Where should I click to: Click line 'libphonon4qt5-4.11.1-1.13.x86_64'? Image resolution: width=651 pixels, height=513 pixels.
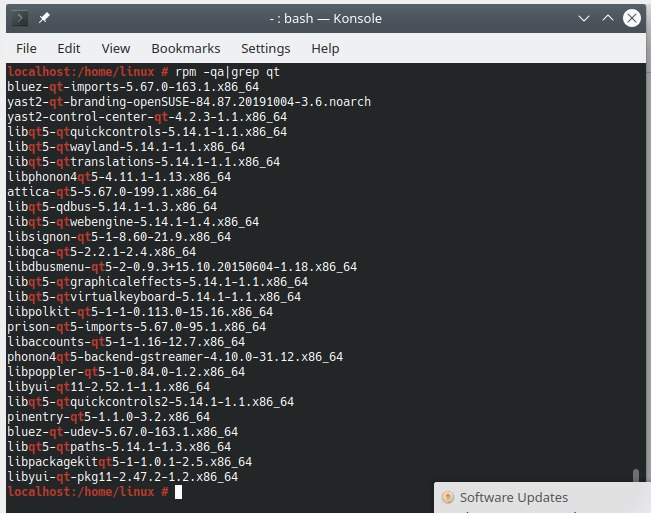coord(119,177)
